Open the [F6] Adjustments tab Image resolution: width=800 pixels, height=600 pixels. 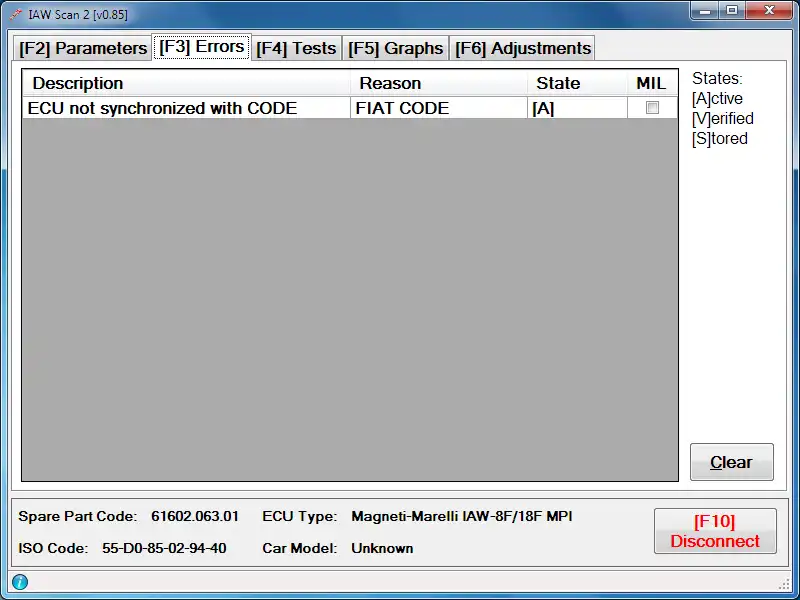tap(522, 48)
